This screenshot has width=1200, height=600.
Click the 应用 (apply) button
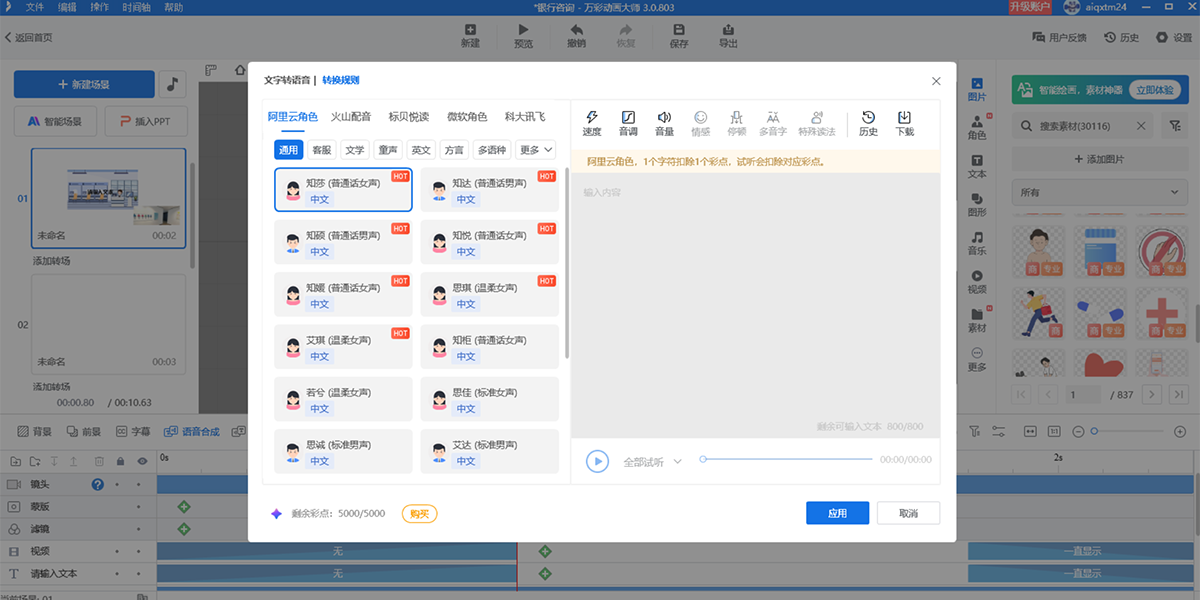pos(837,513)
